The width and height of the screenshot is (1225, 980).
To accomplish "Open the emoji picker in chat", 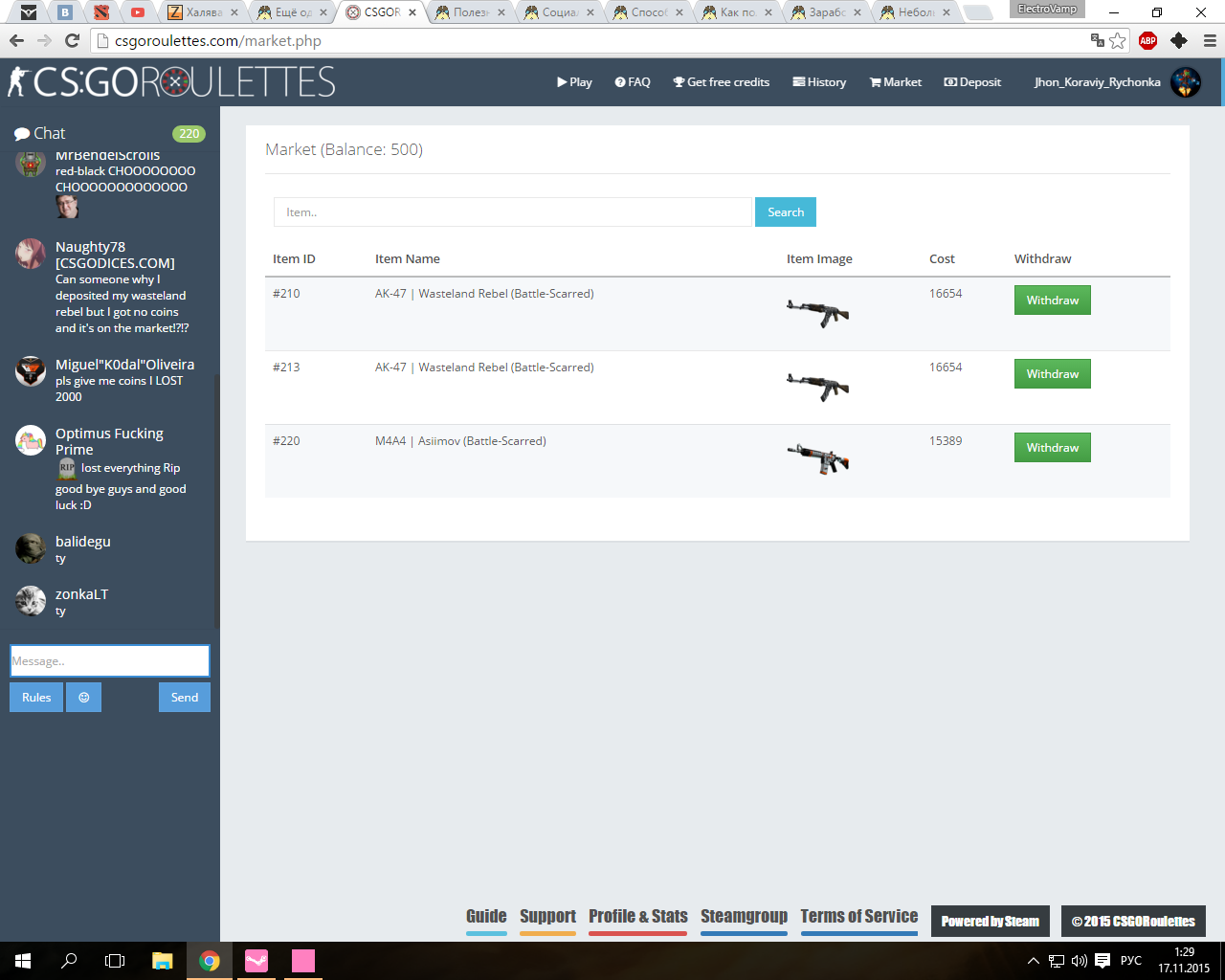I will [84, 698].
